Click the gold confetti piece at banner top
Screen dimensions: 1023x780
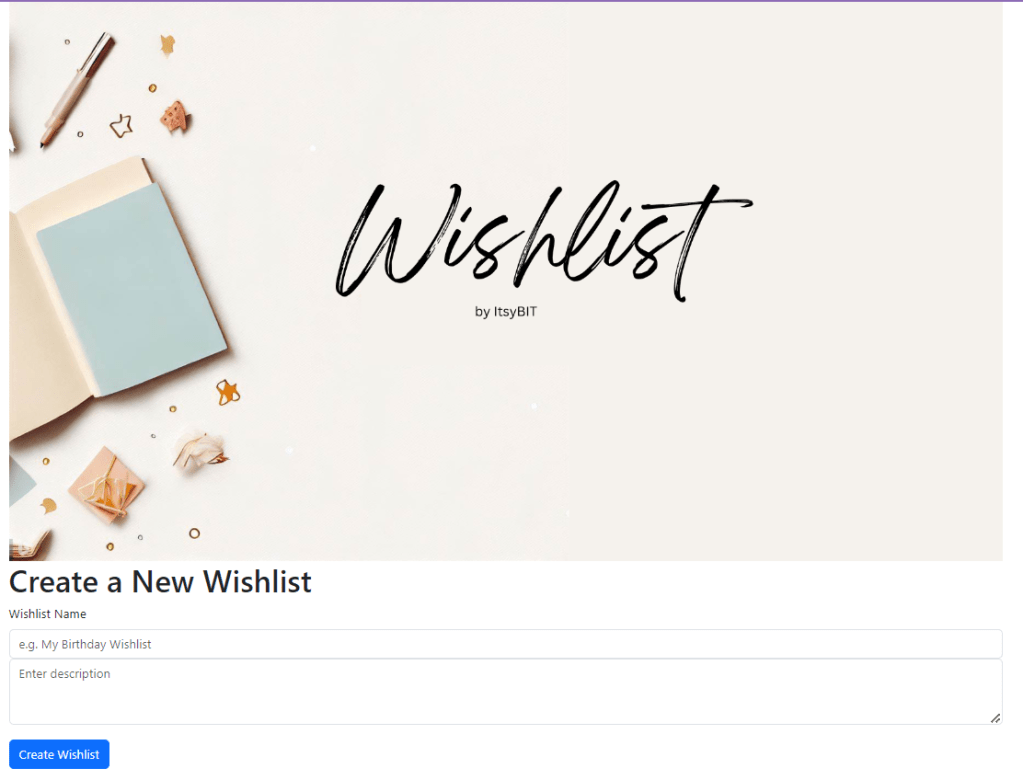(168, 45)
